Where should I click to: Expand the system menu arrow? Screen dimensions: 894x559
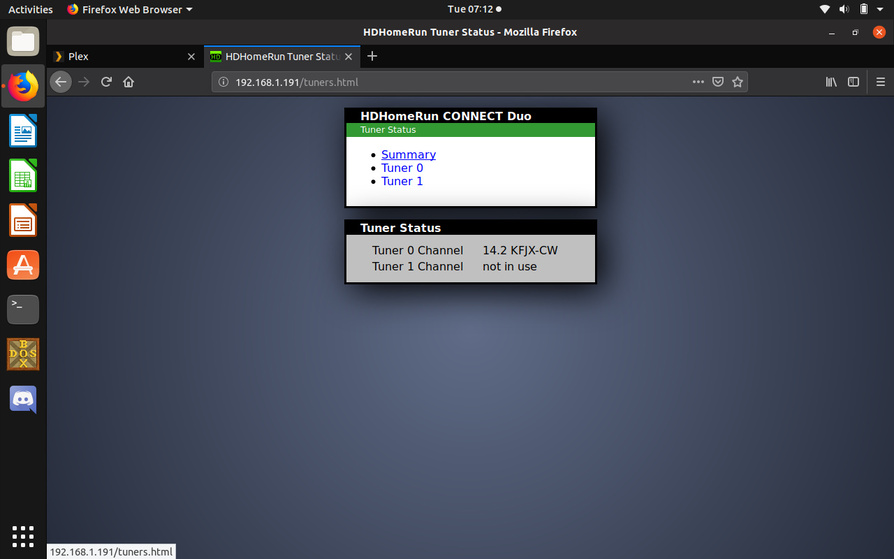pyautogui.click(x=880, y=9)
